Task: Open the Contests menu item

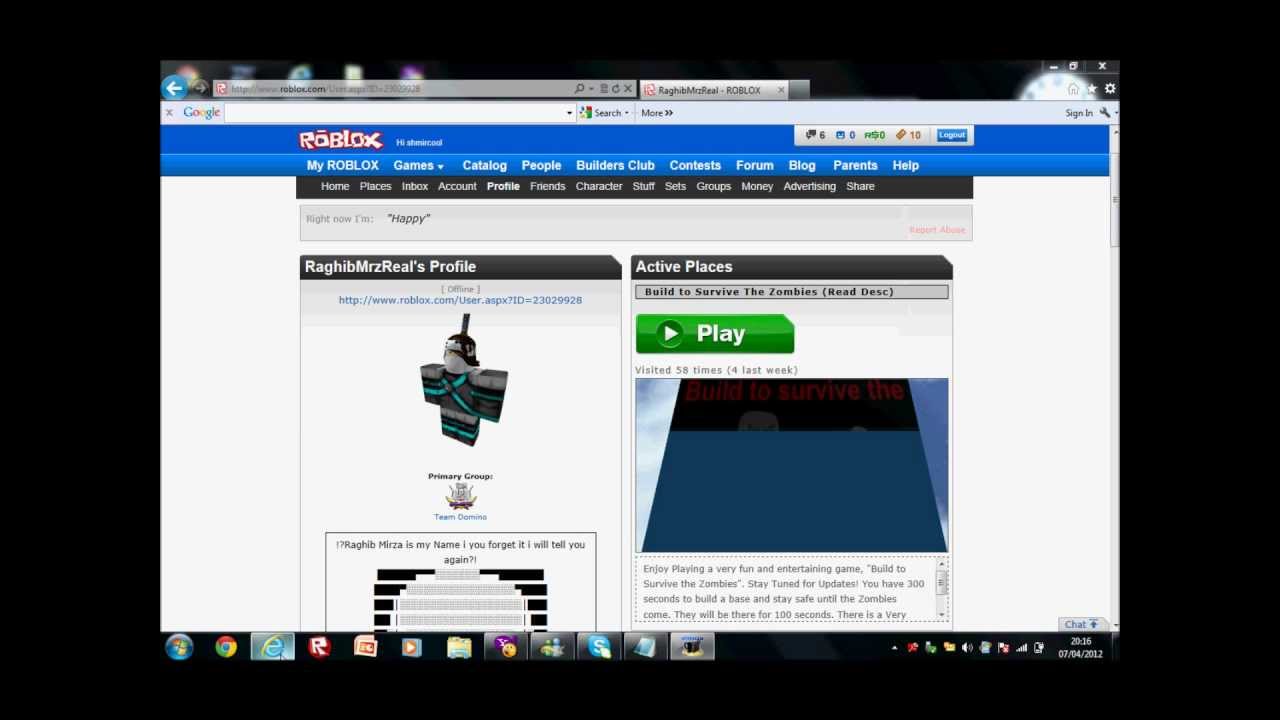Action: pyautogui.click(x=695, y=165)
